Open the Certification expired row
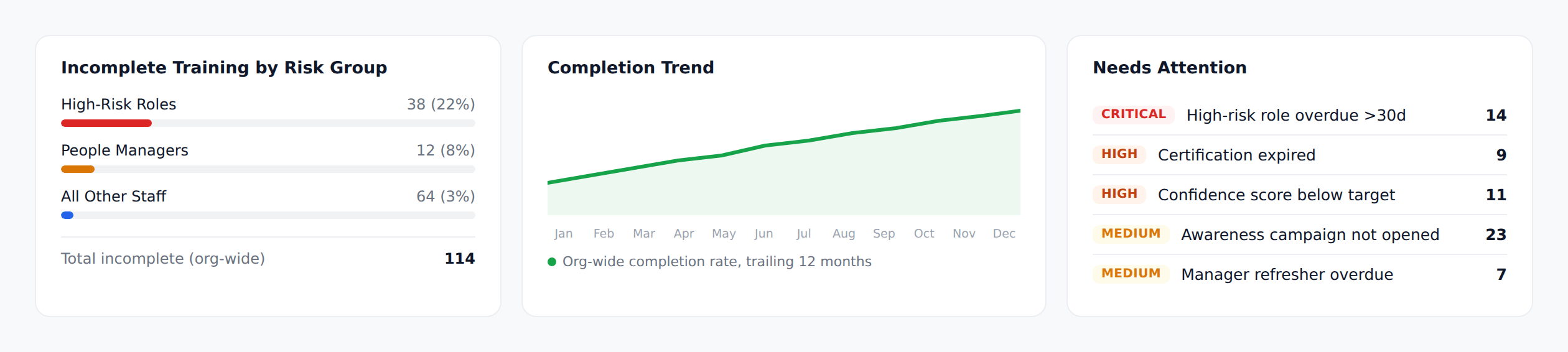Viewport: 1568px width, 352px height. coord(1299,155)
